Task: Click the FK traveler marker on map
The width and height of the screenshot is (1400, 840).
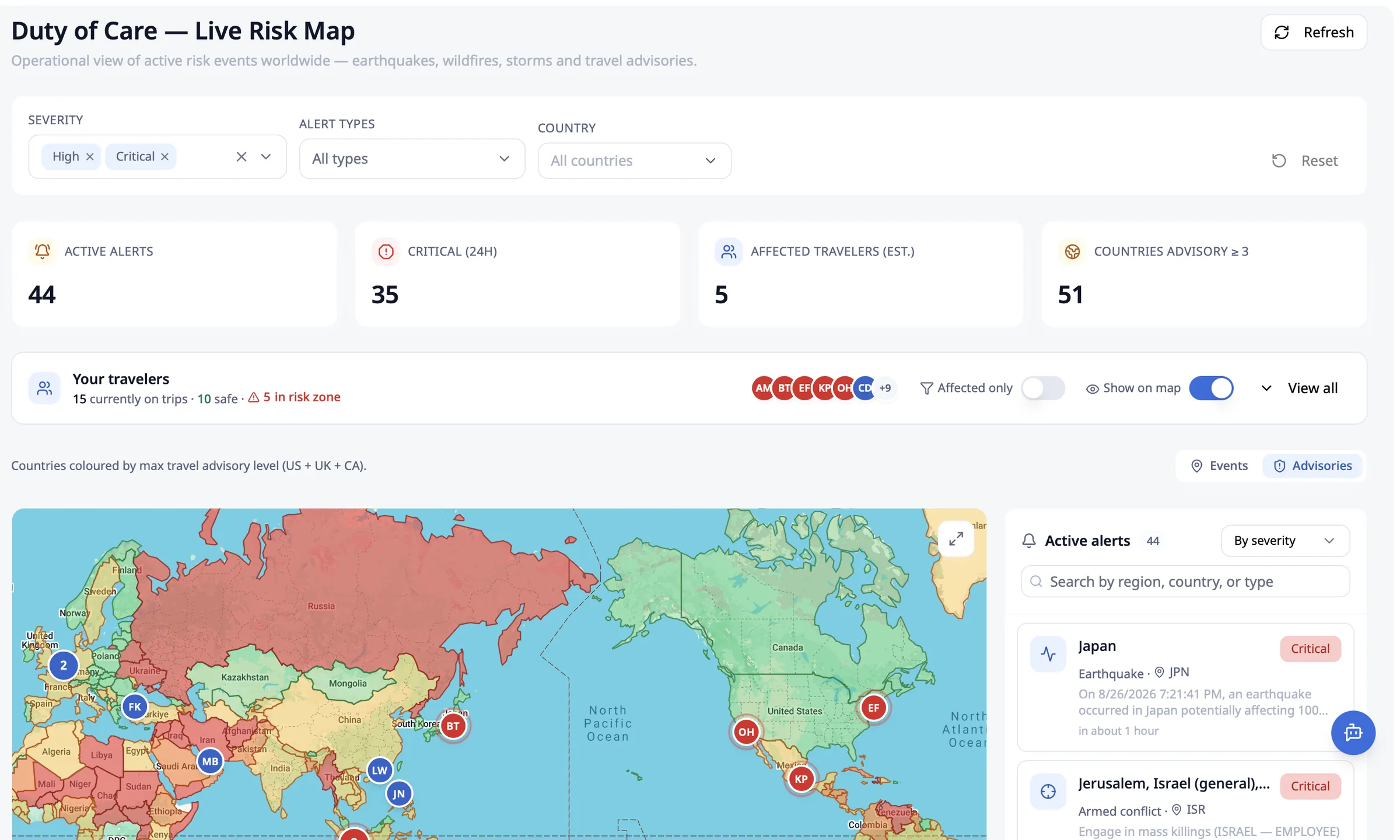Action: pos(135,707)
